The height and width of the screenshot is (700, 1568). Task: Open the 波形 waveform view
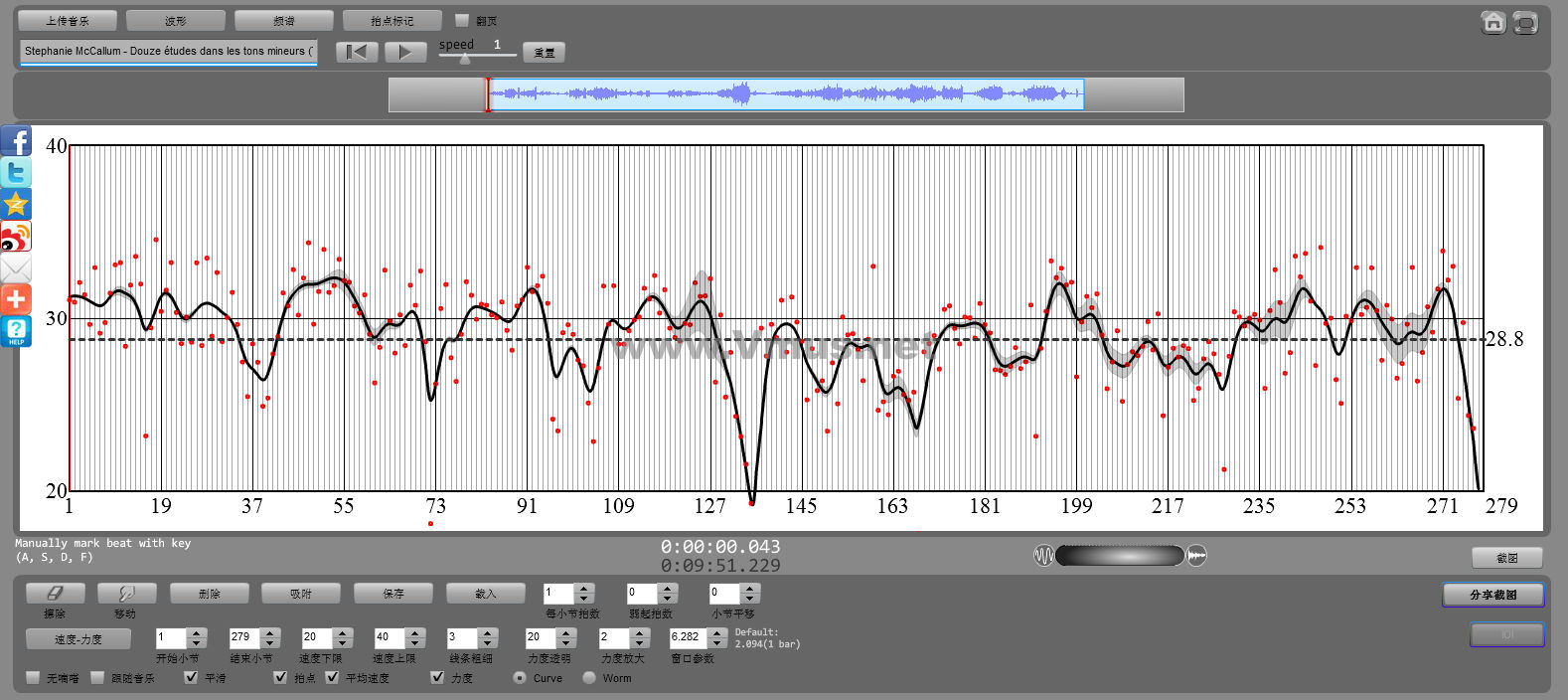(176, 21)
